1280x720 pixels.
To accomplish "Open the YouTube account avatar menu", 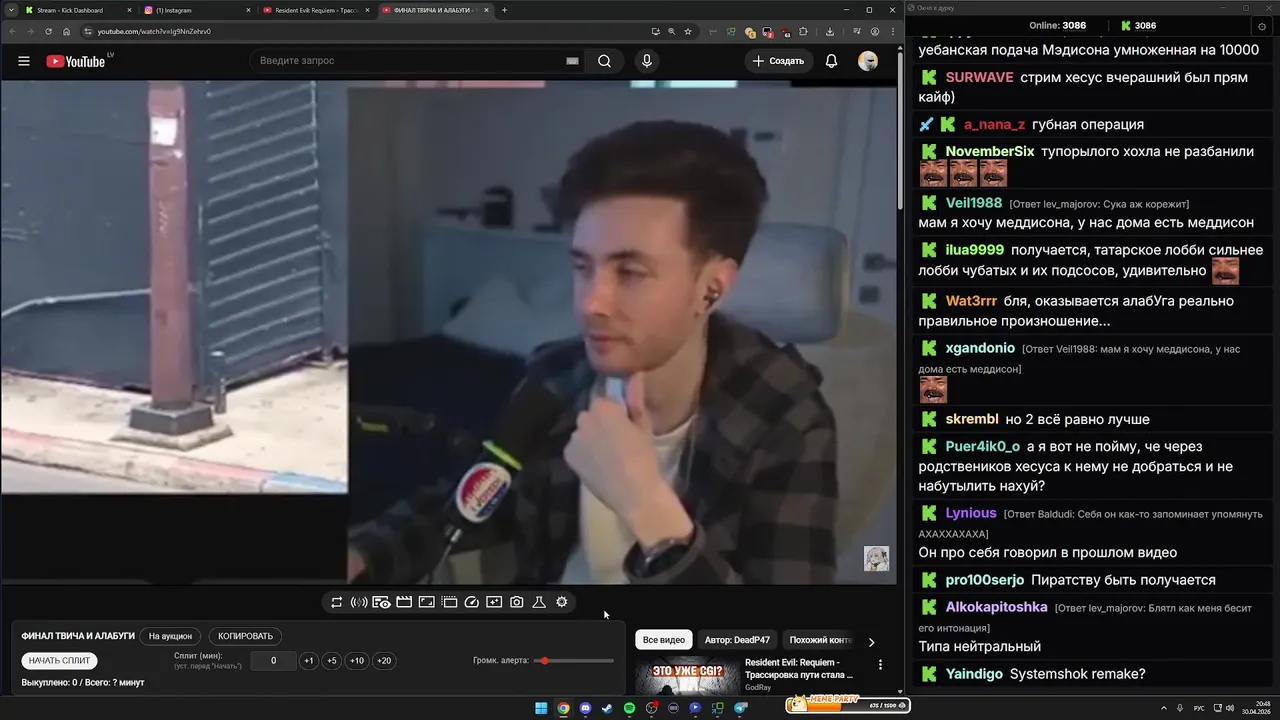I will [x=868, y=61].
